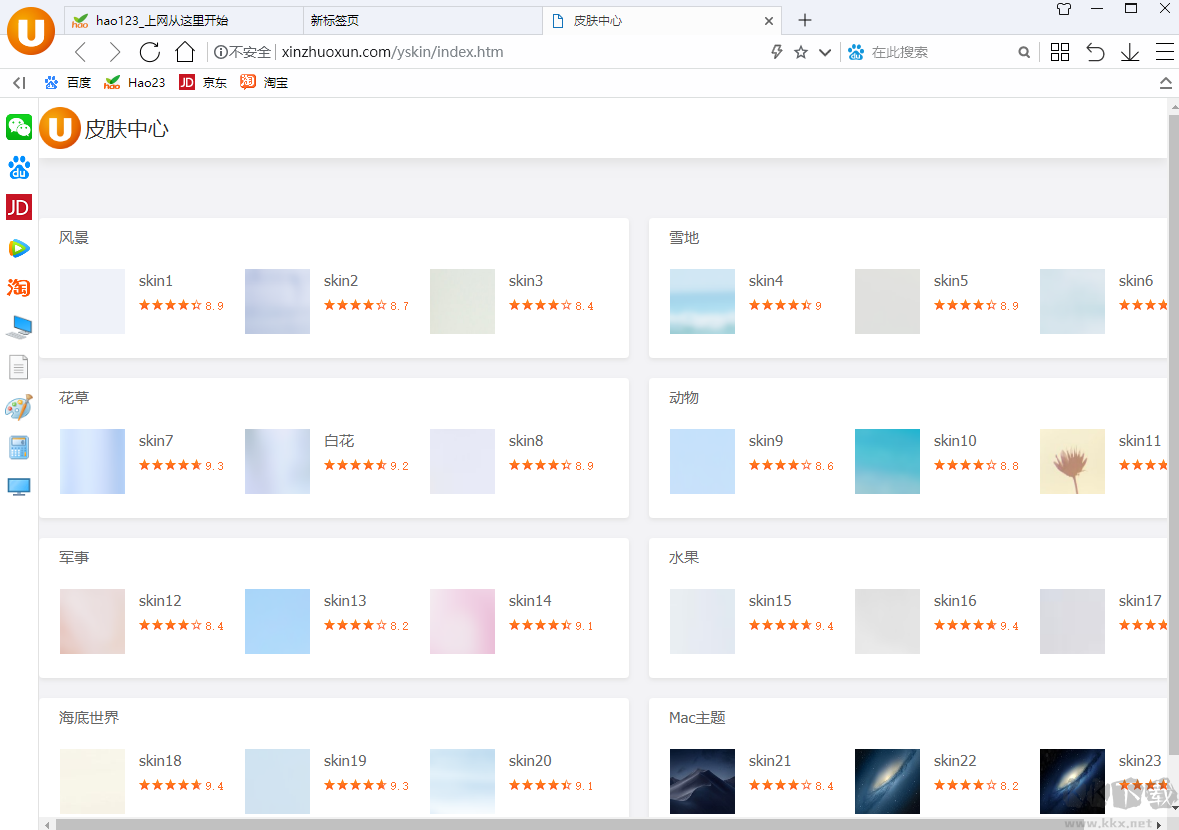Open the 淘宝 bookmark link

264,83
